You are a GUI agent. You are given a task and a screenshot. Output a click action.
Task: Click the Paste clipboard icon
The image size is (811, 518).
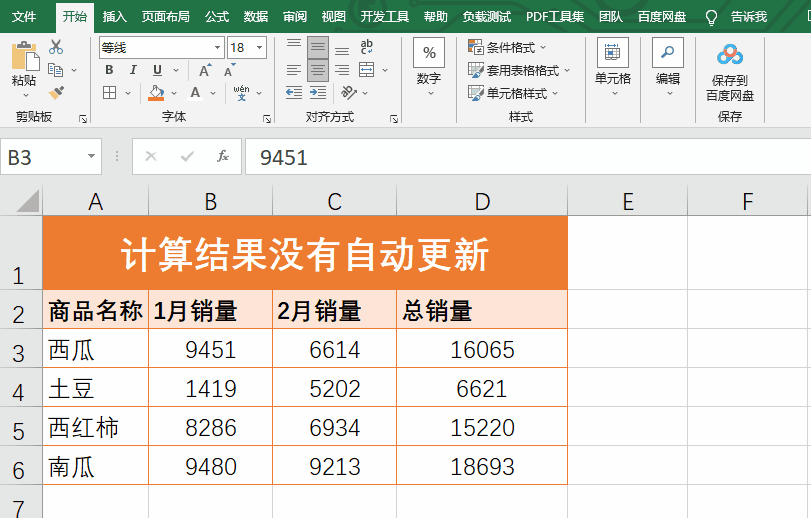click(24, 56)
